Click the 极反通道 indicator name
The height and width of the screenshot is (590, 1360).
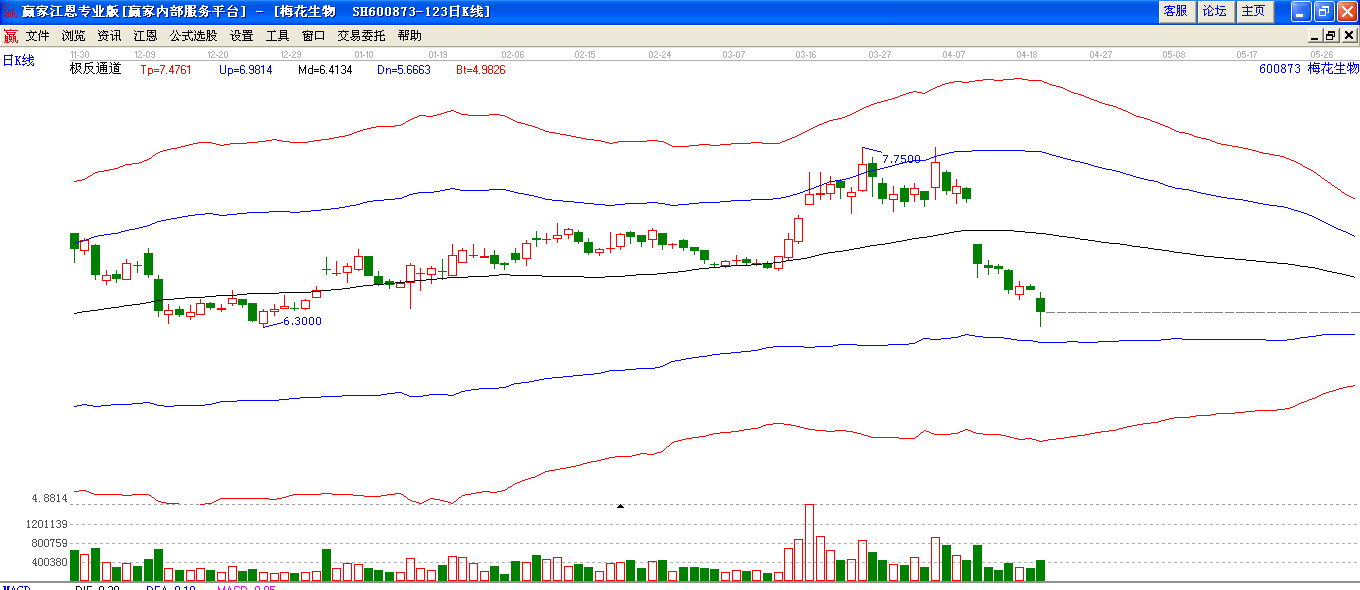[x=95, y=69]
